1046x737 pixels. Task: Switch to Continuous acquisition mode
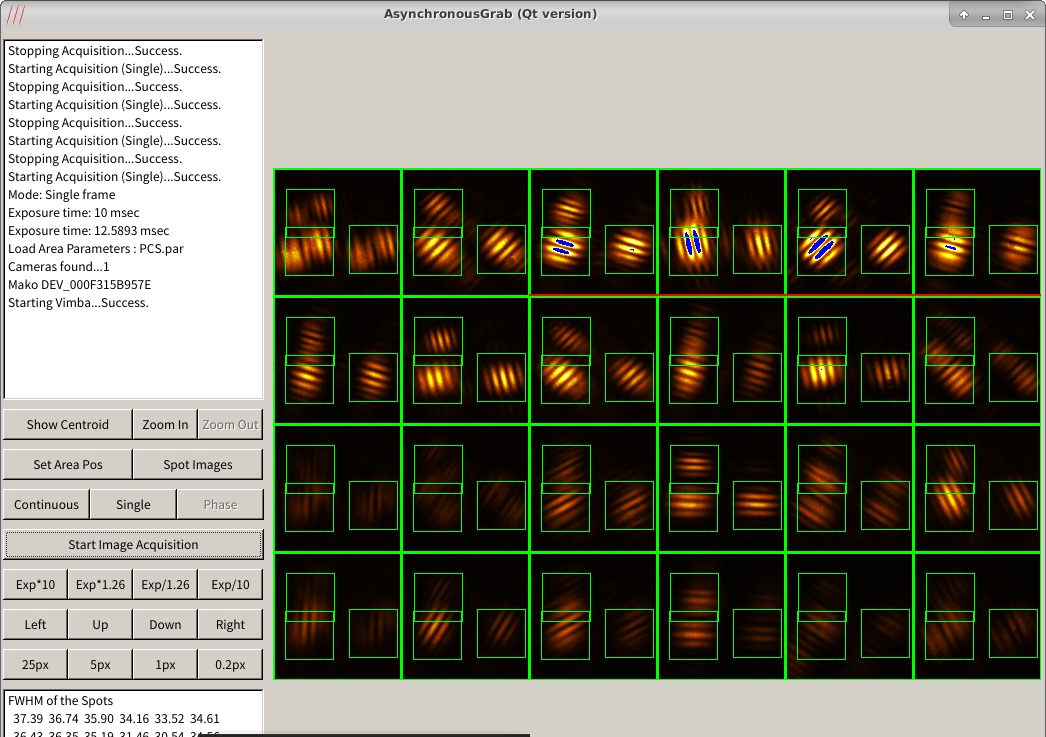tap(46, 505)
